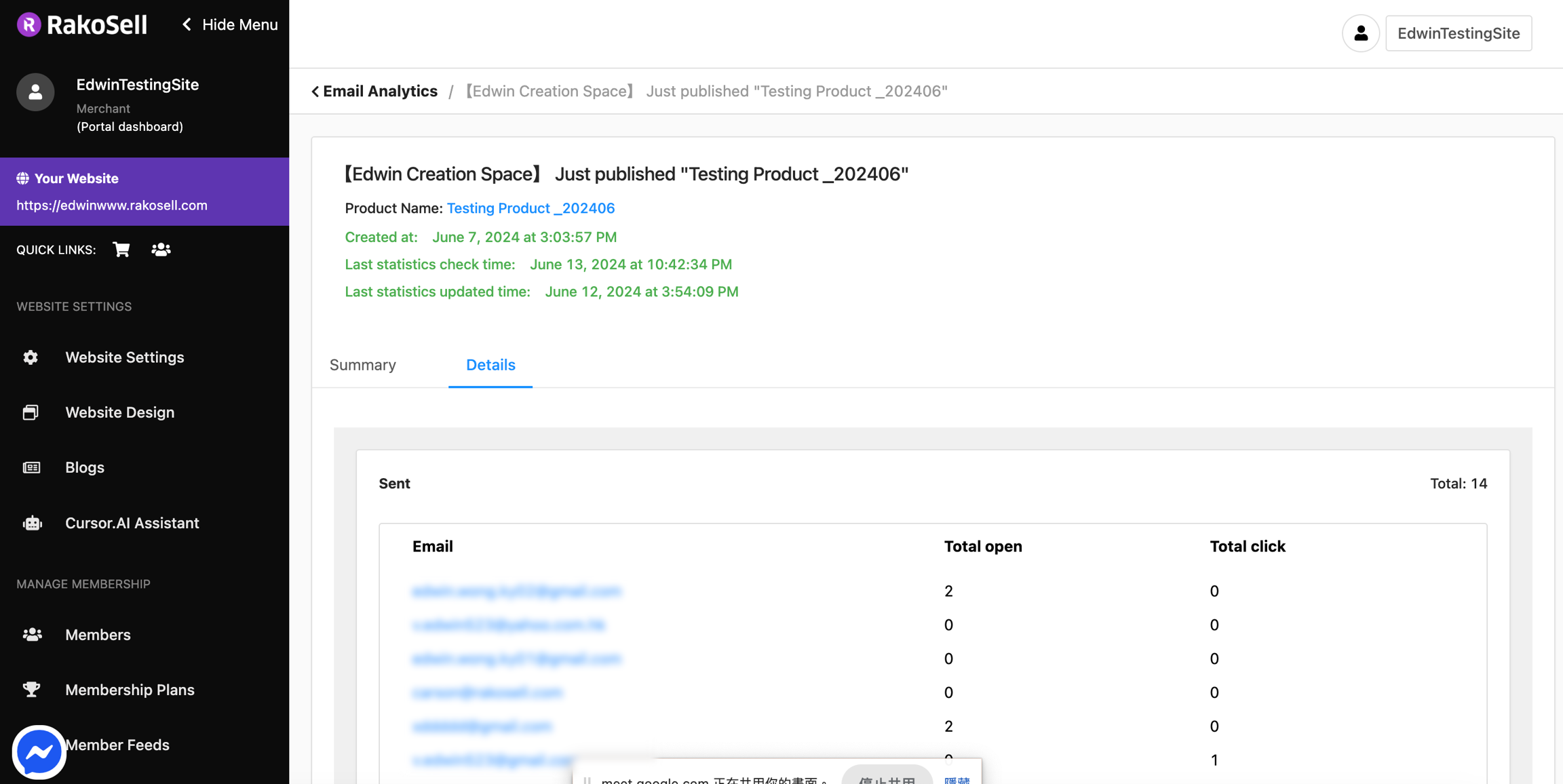Viewport: 1563px width, 784px height.
Task: Open the EdwinTestingSite account dropdown
Action: [x=1458, y=33]
